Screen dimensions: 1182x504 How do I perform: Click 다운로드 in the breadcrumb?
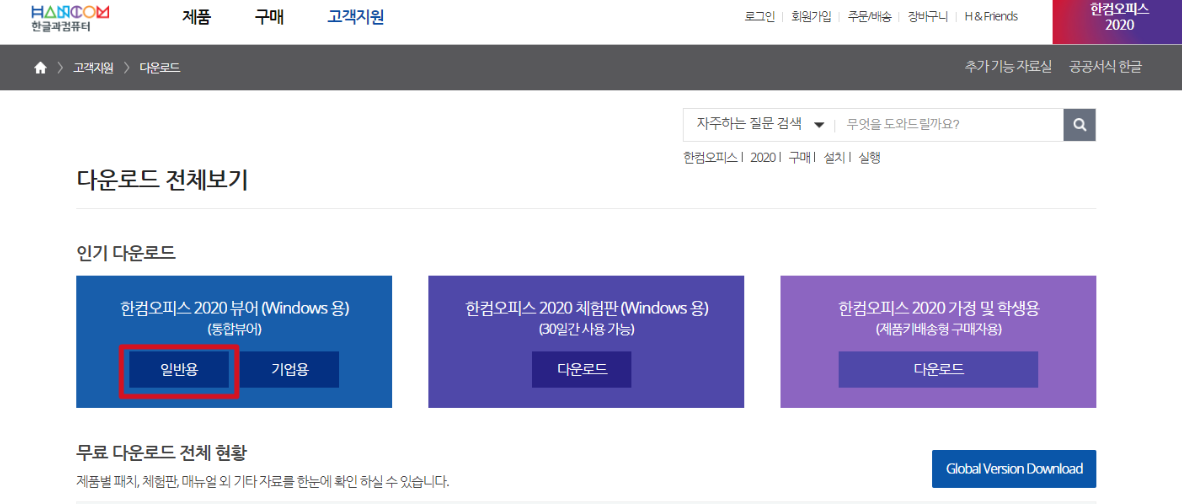160,68
